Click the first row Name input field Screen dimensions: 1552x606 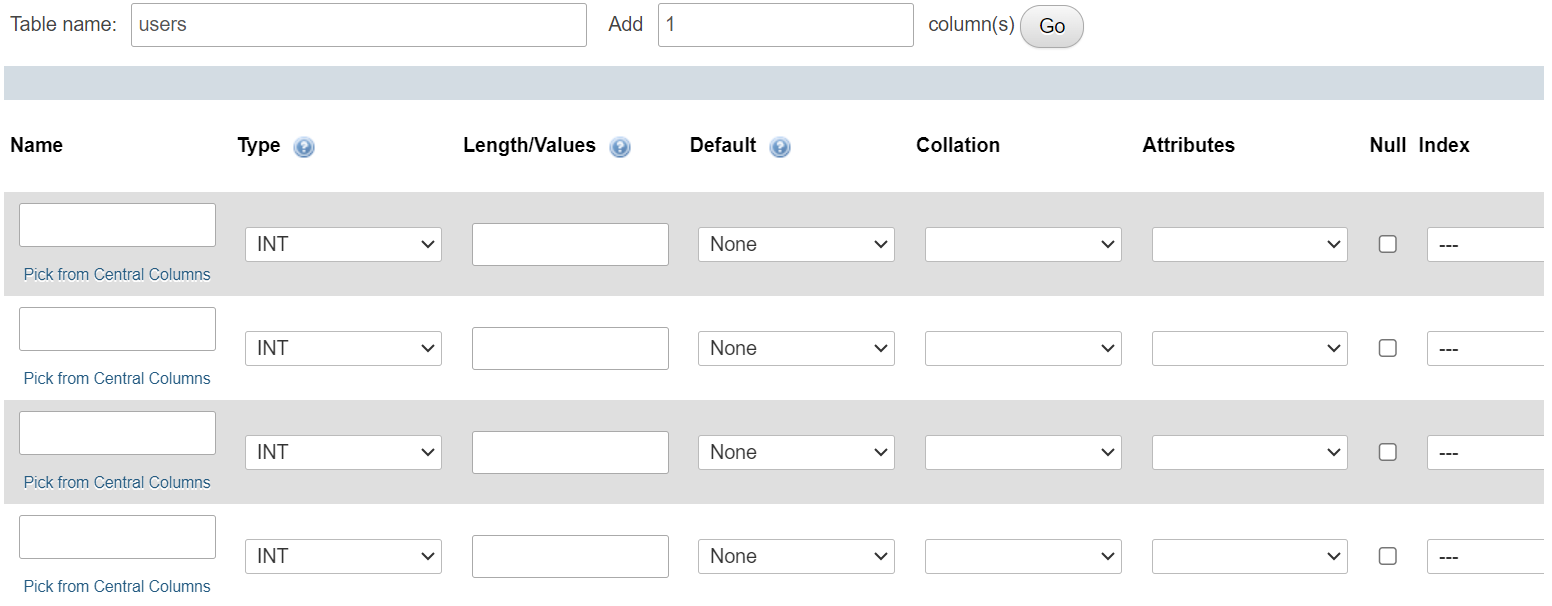coord(117,225)
